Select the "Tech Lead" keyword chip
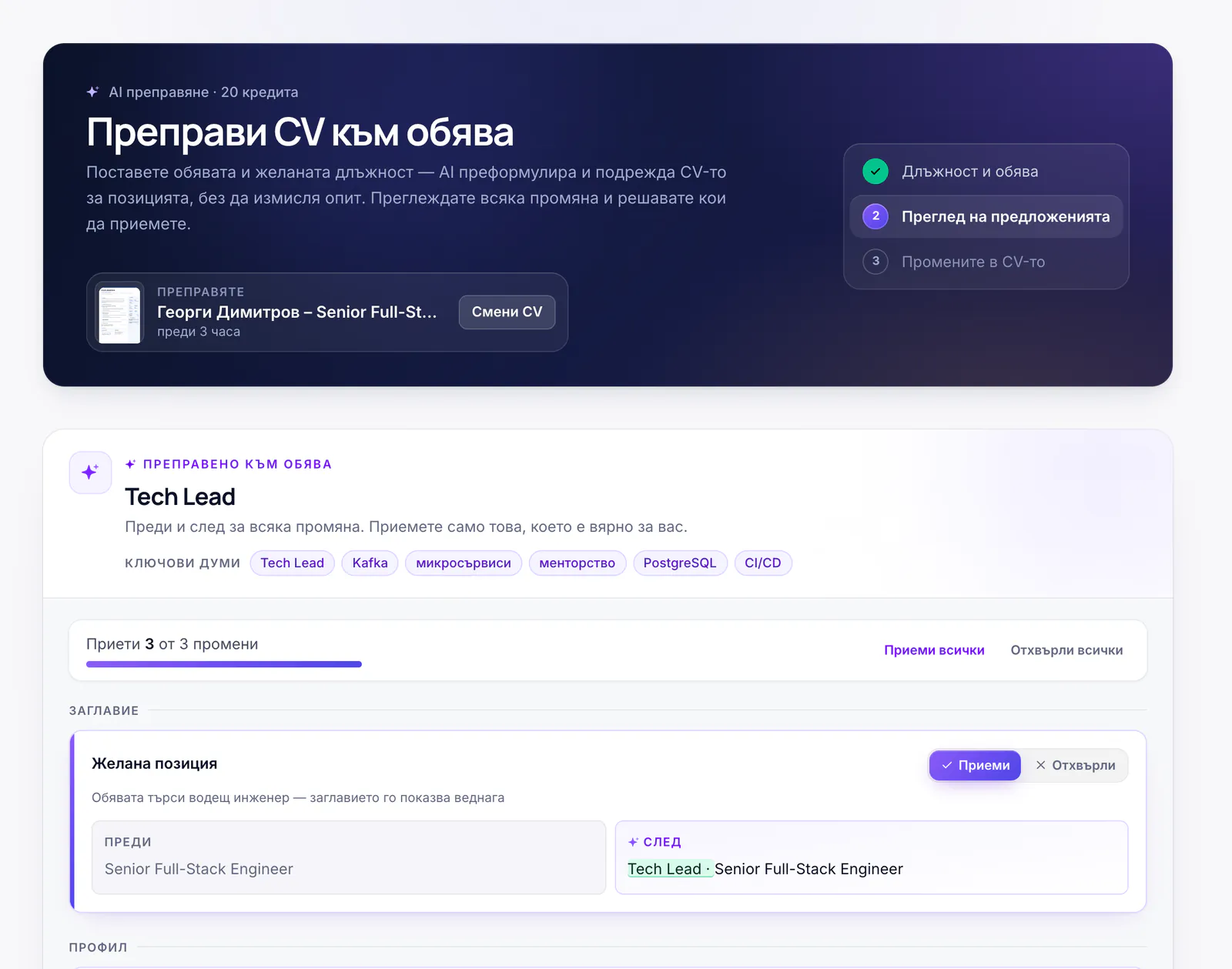This screenshot has width=1232, height=969. click(x=293, y=563)
